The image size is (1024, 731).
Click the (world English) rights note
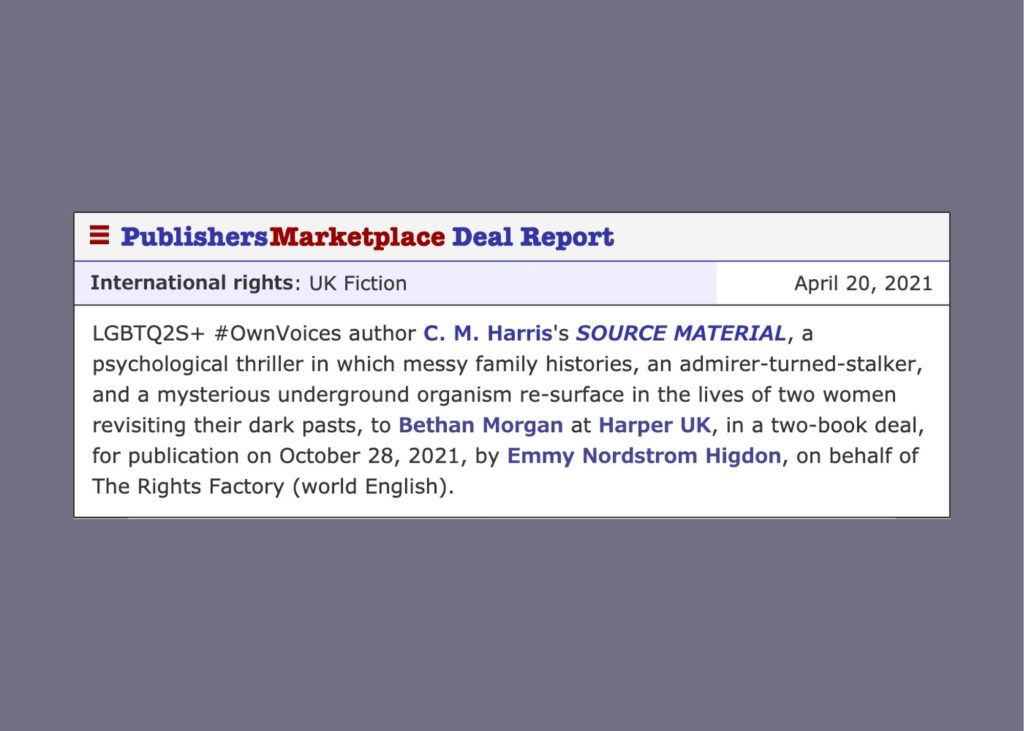(373, 487)
